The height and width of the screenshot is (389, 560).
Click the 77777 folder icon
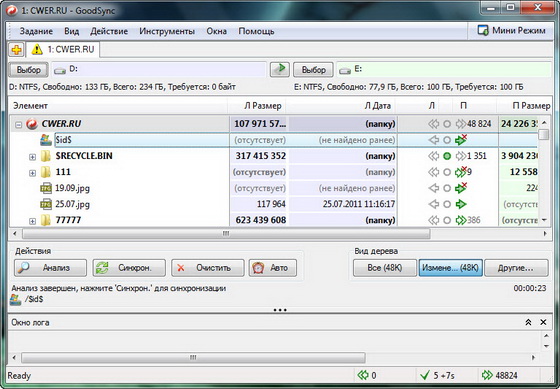point(45,220)
